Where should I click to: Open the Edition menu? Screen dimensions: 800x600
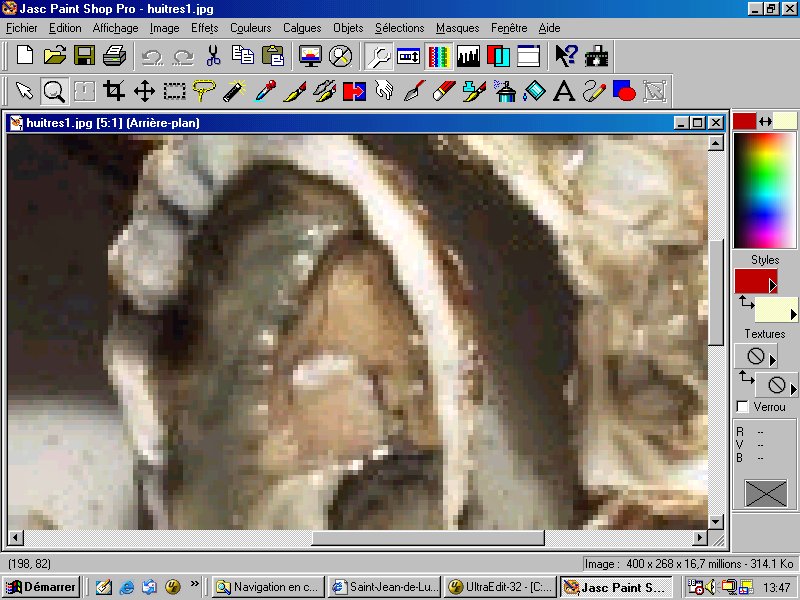(x=65, y=28)
